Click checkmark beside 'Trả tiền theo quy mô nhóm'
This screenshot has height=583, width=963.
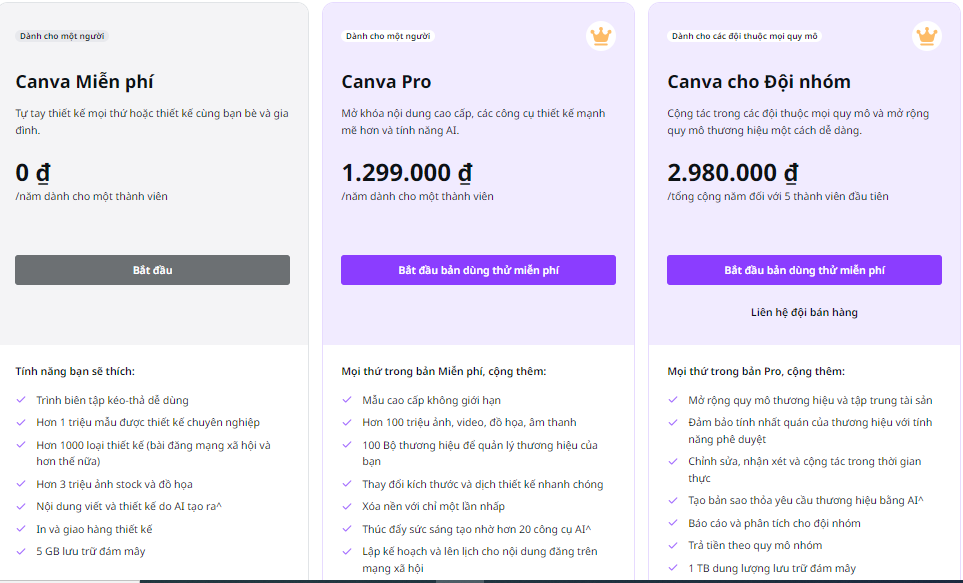(673, 545)
